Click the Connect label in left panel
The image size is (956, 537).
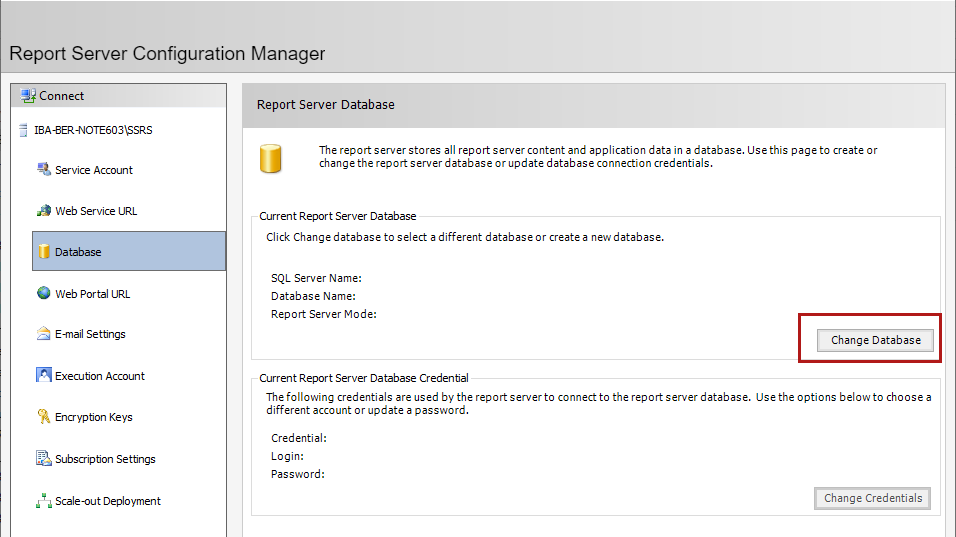[62, 96]
